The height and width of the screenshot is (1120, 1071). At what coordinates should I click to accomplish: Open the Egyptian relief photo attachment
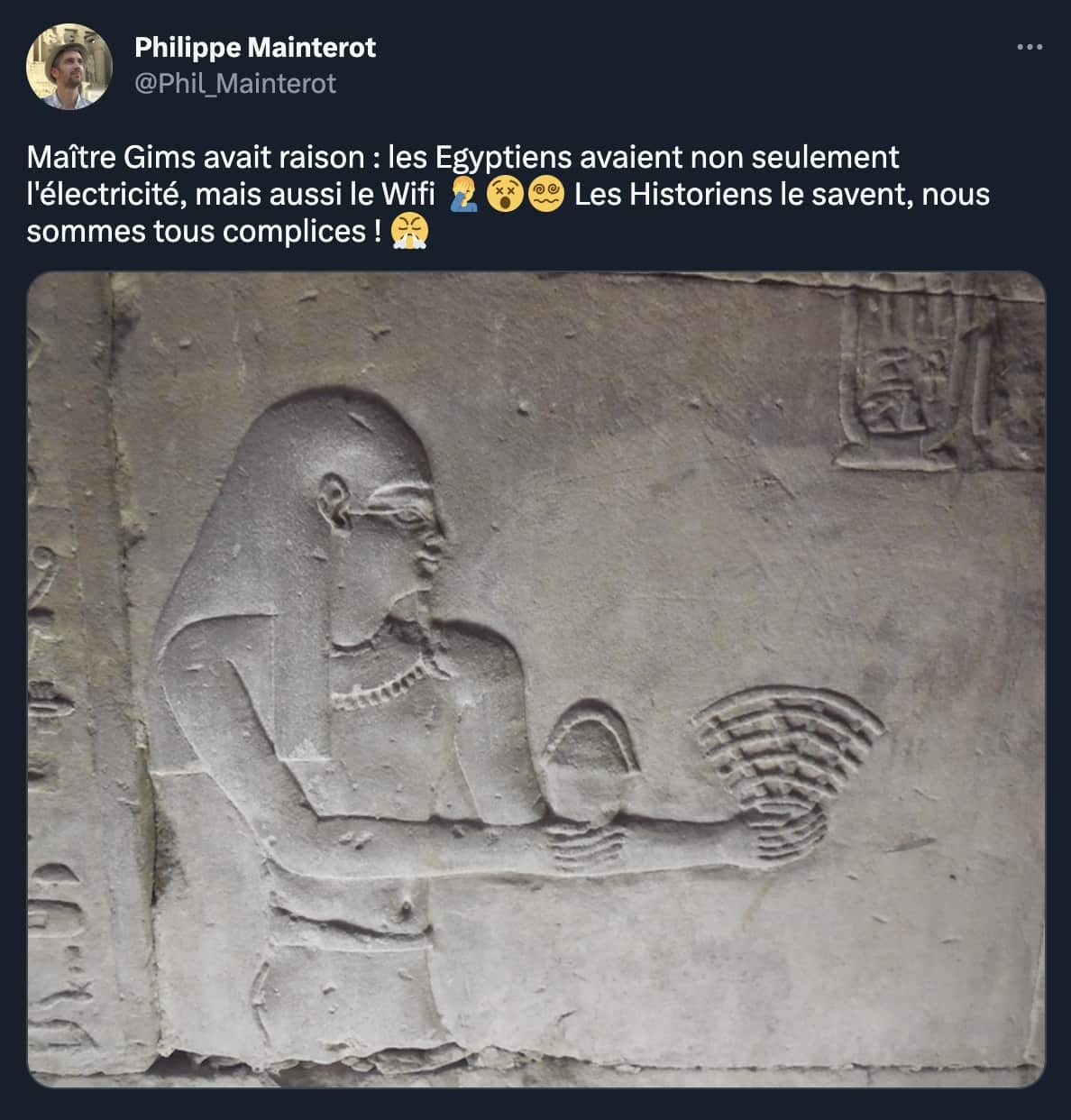click(x=535, y=679)
